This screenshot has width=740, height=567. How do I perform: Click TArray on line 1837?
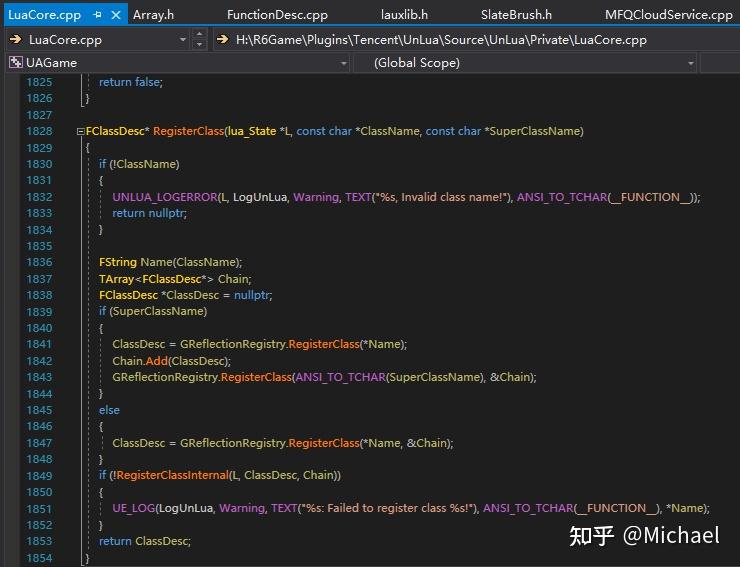coord(117,279)
